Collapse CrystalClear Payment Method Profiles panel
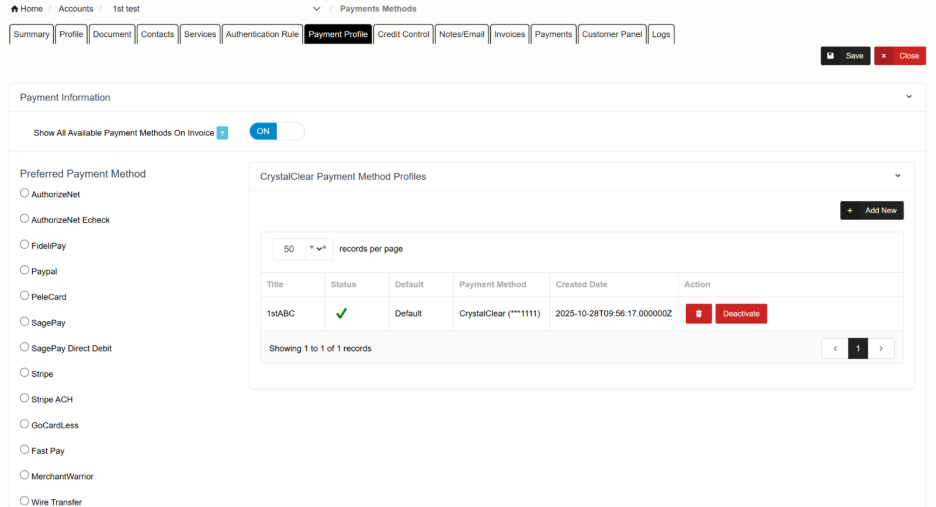Viewport: 936px width, 507px height. point(897,176)
